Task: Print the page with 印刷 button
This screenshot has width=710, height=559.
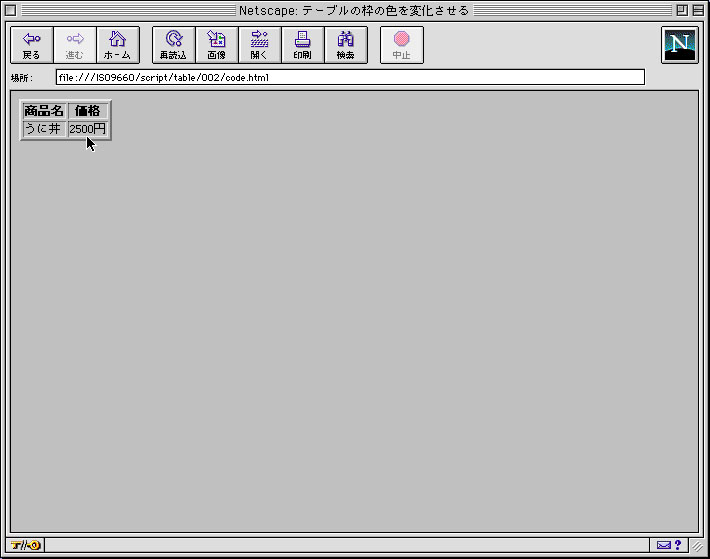Action: 302,45
